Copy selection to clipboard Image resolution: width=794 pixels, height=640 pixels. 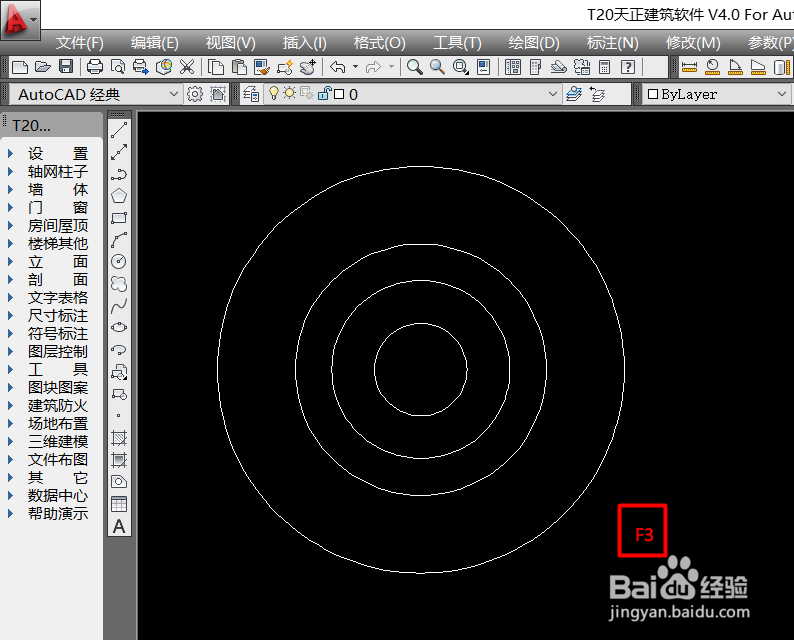216,67
